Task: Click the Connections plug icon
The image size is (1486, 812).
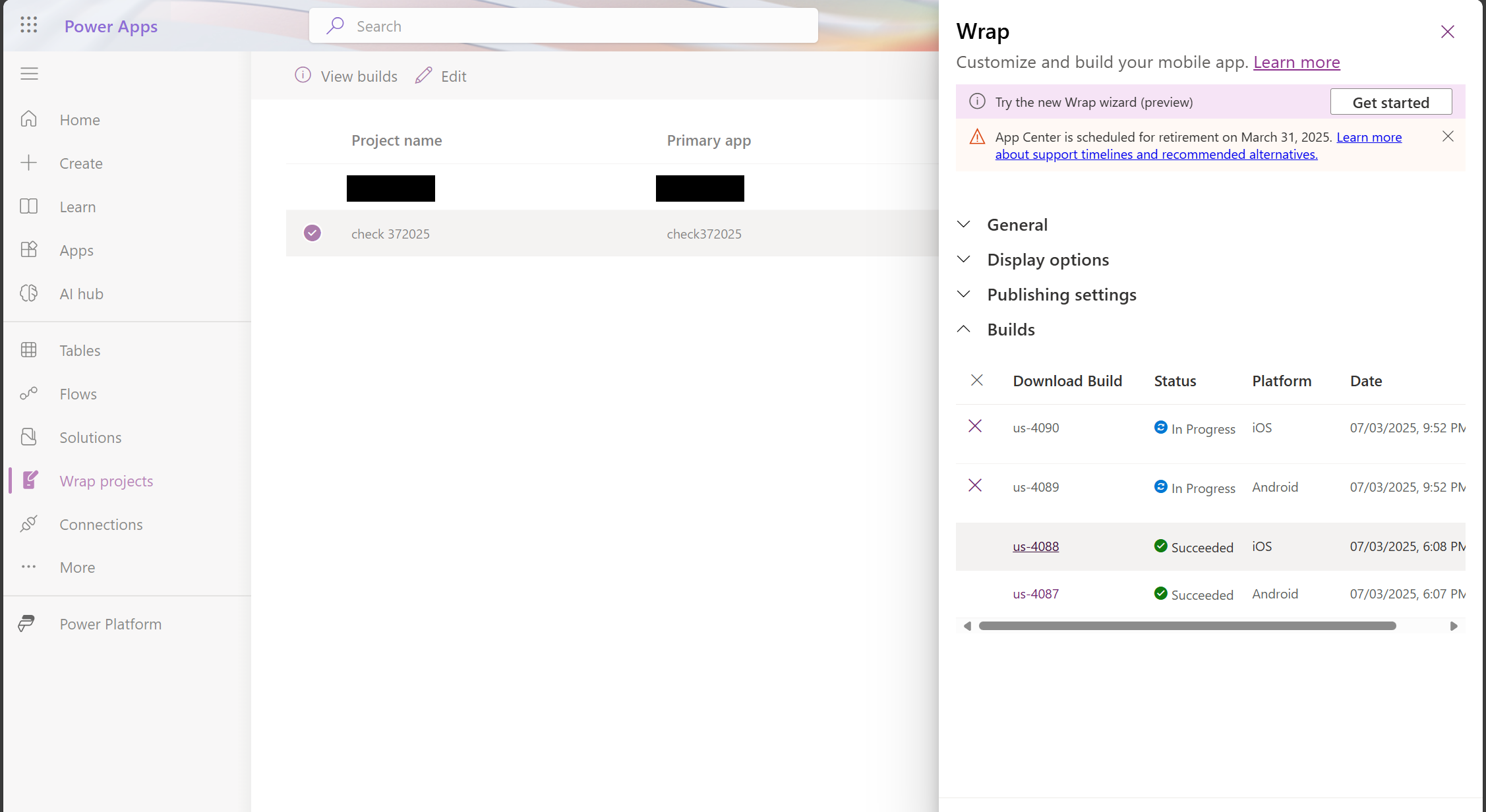Action: [x=29, y=524]
